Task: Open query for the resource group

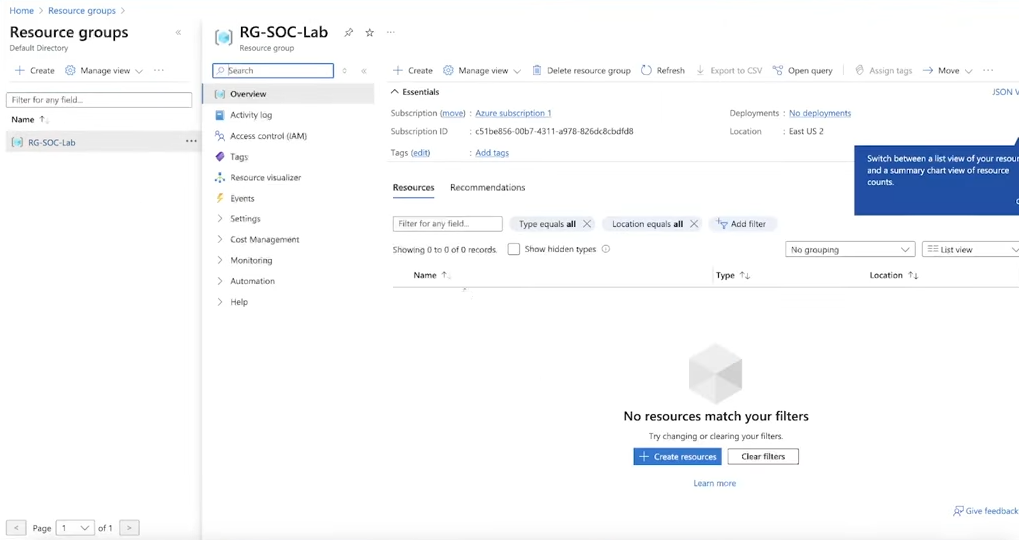Action: [x=803, y=70]
